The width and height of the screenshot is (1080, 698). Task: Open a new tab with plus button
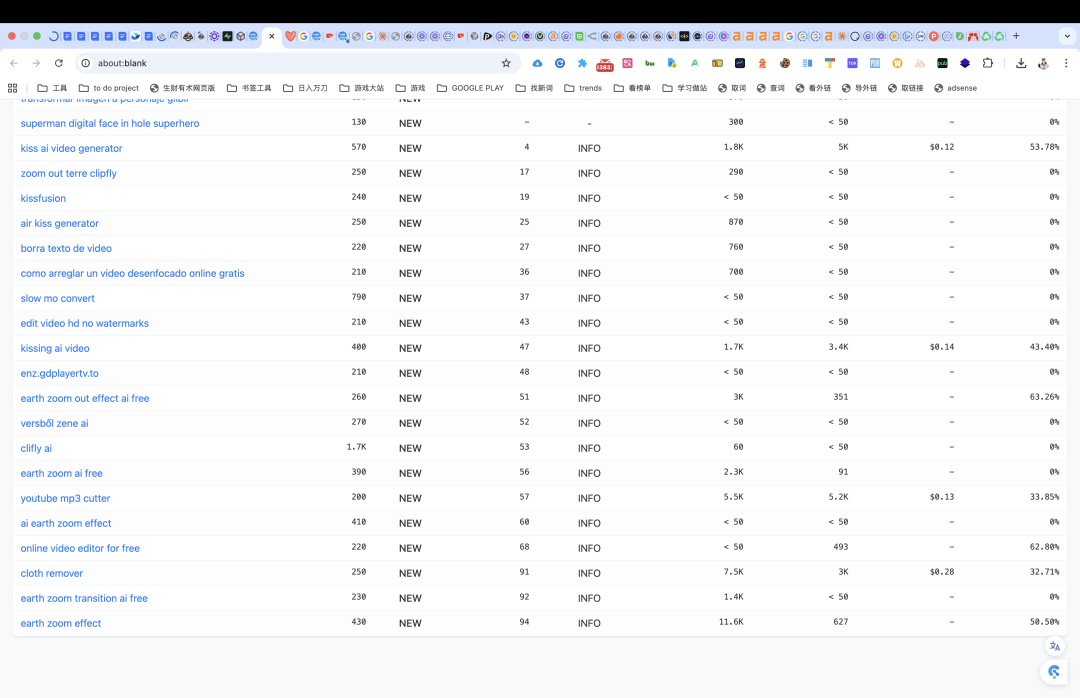1016,36
